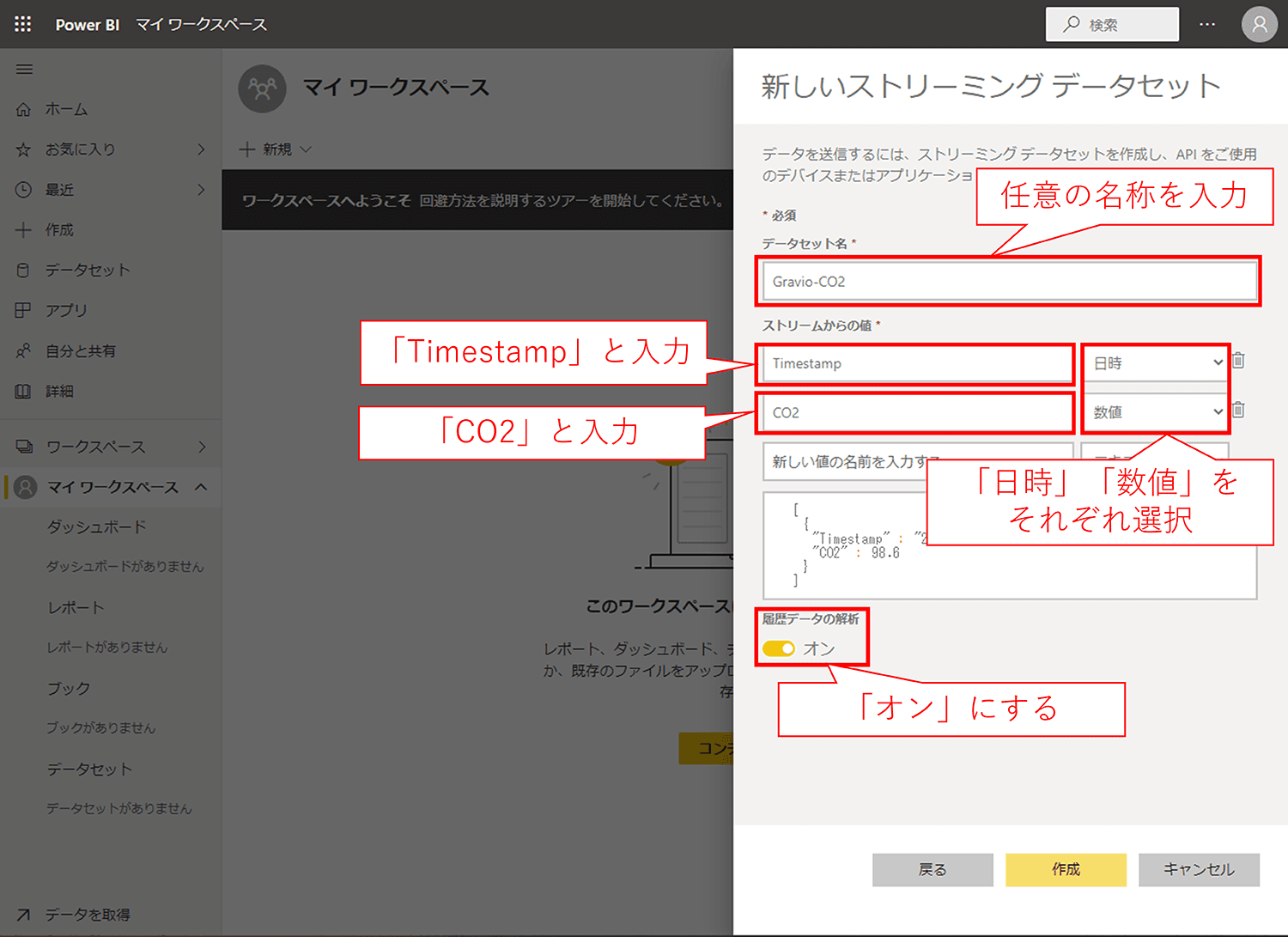This screenshot has width=1288, height=937.
Task: Click the キャンセル button
Action: [x=1199, y=870]
